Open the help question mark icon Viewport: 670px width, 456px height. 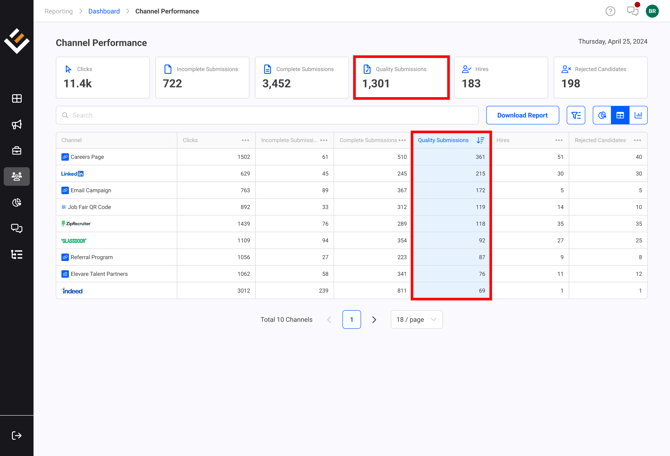[x=610, y=11]
